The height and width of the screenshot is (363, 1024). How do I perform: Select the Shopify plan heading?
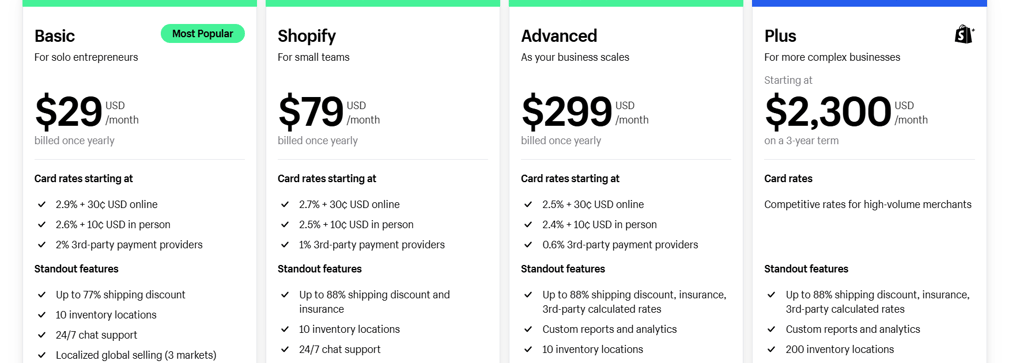[307, 35]
